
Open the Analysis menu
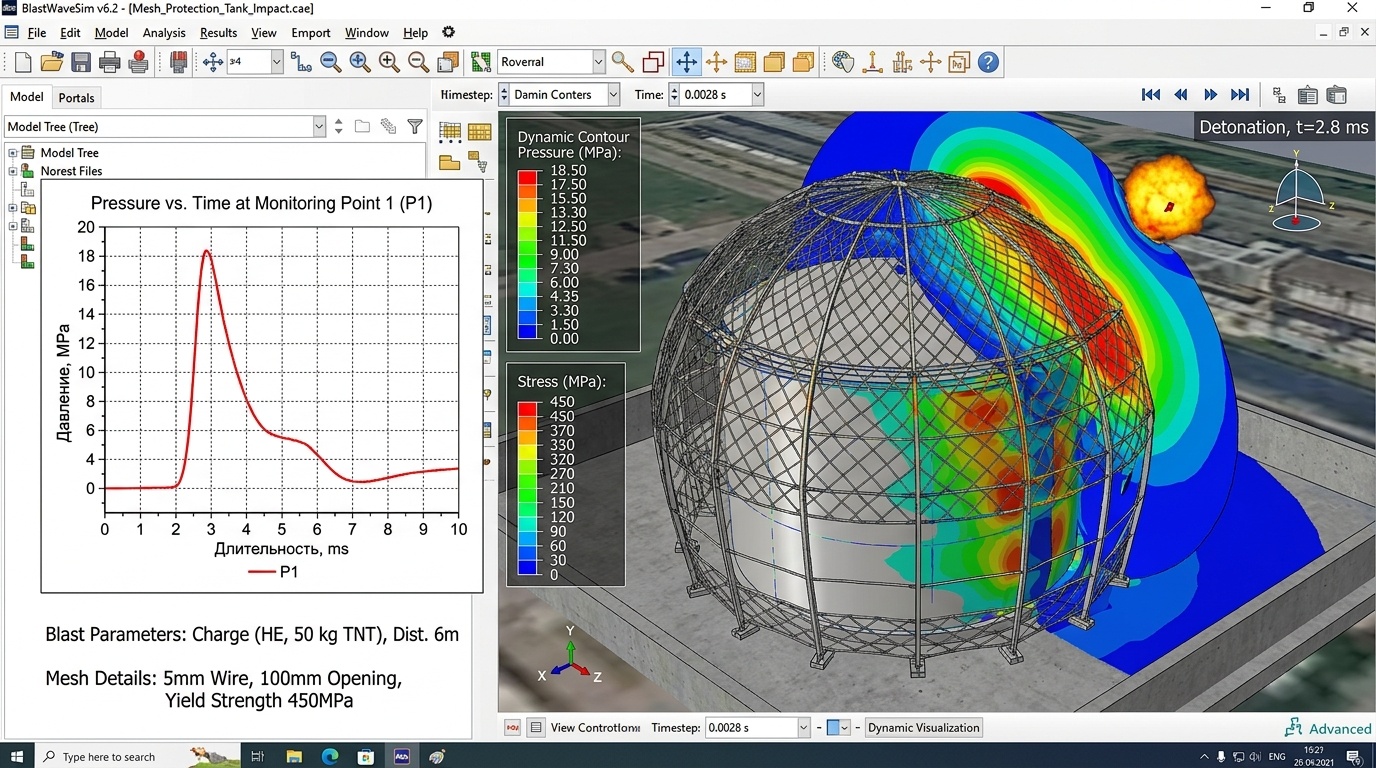pyautogui.click(x=164, y=33)
